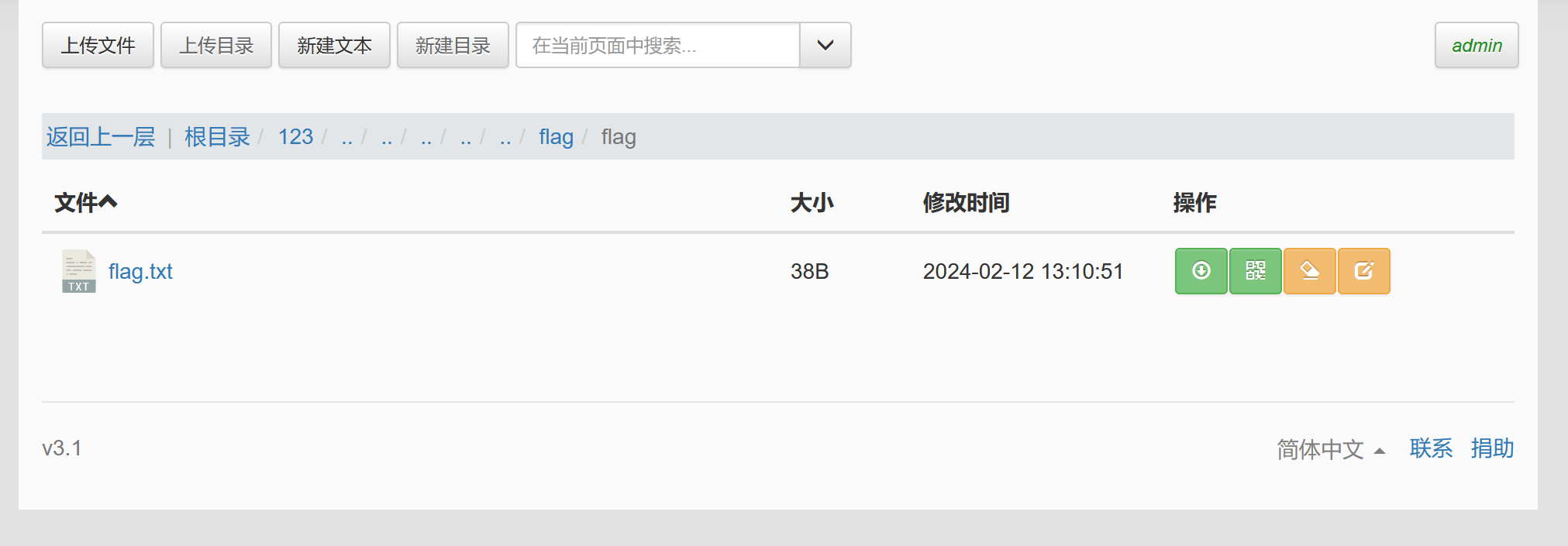Screen dimensions: 1568x546
Task: Click the orange eraser delete icon
Action: pos(1309,271)
